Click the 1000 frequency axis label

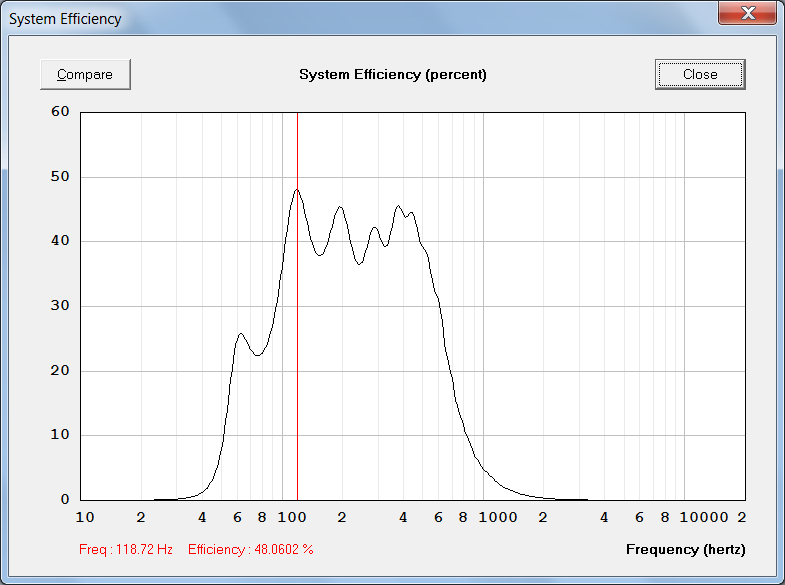[x=498, y=517]
